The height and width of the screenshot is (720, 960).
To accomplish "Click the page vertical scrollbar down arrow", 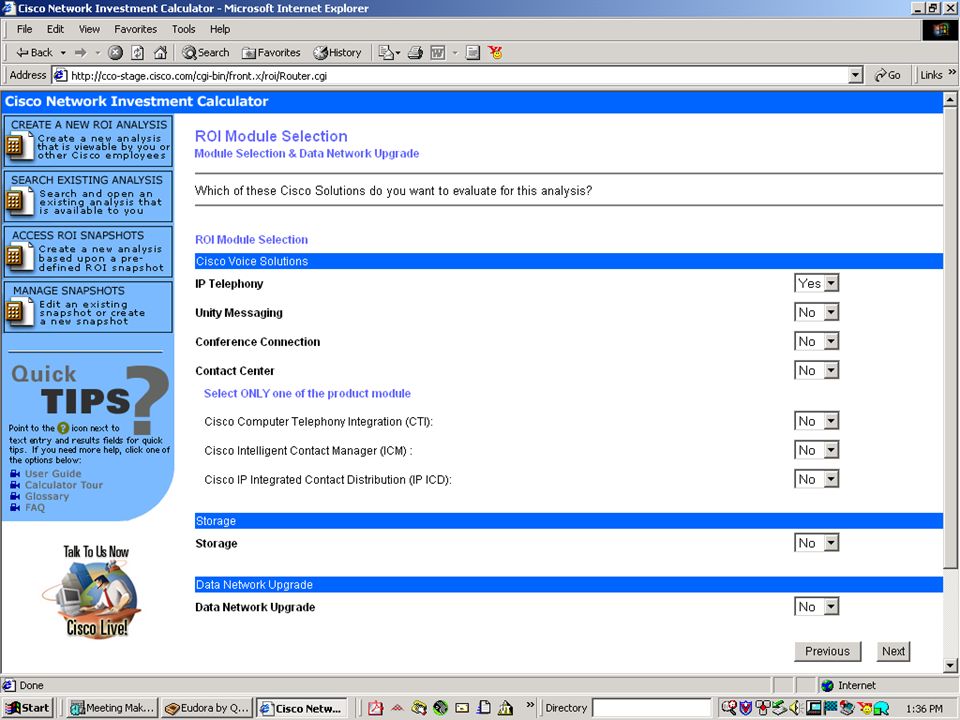I will [x=950, y=666].
